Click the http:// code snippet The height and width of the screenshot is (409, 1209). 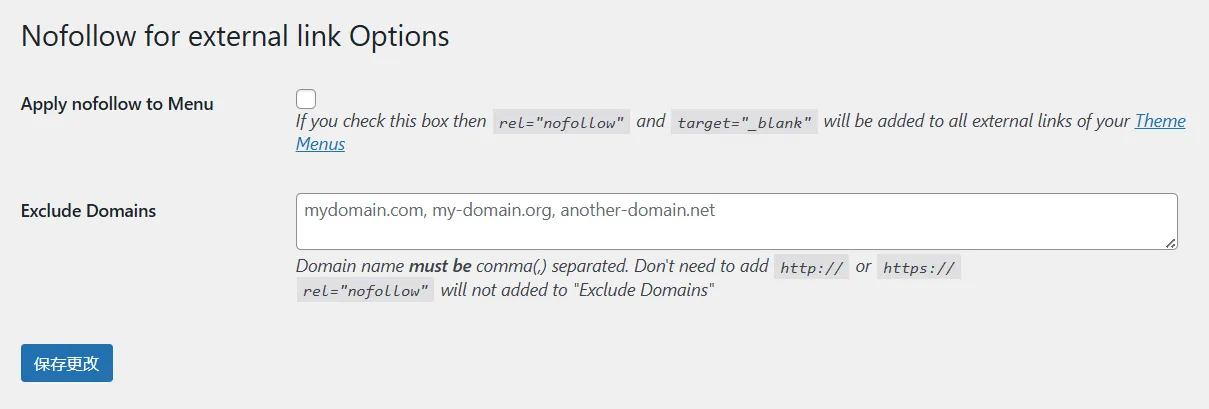tap(811, 268)
